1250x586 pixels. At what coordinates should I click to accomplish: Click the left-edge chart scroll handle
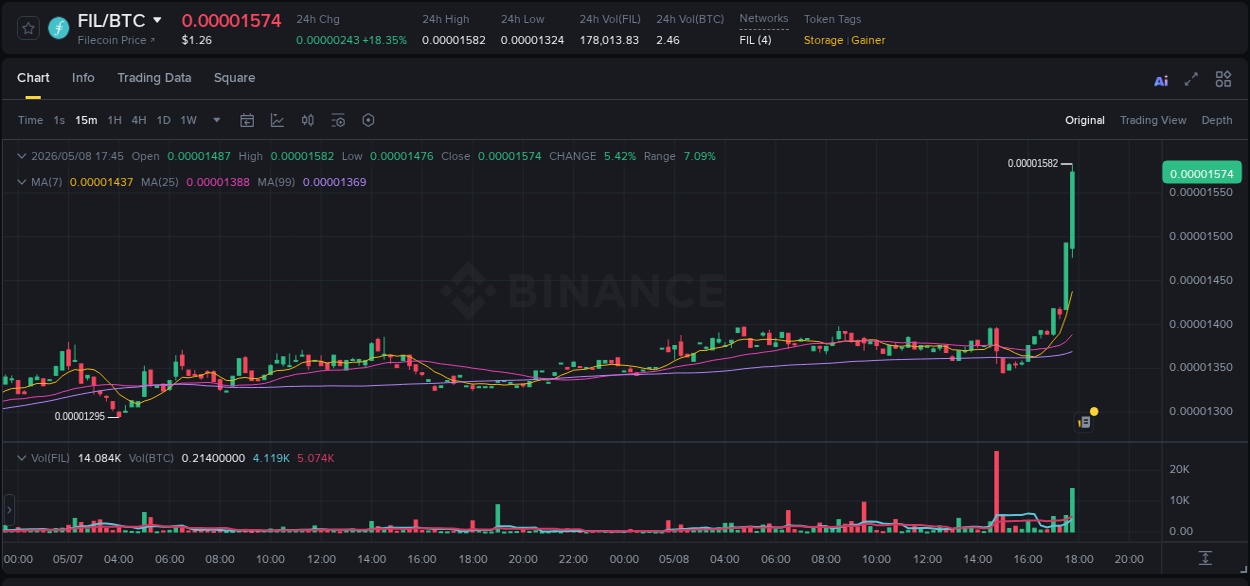click(x=9, y=508)
